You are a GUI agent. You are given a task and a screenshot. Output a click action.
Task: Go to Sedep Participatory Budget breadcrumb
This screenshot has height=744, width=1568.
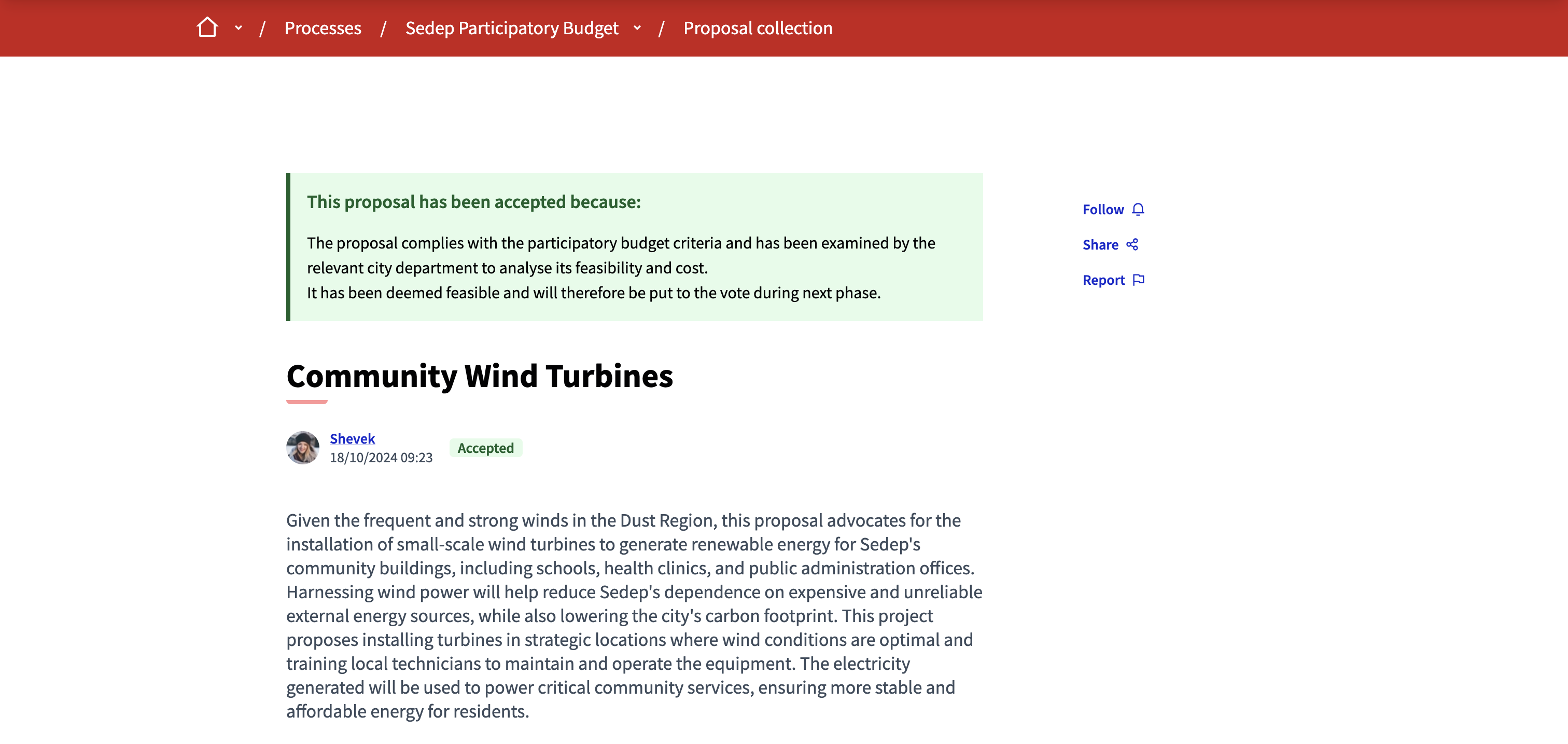click(511, 28)
